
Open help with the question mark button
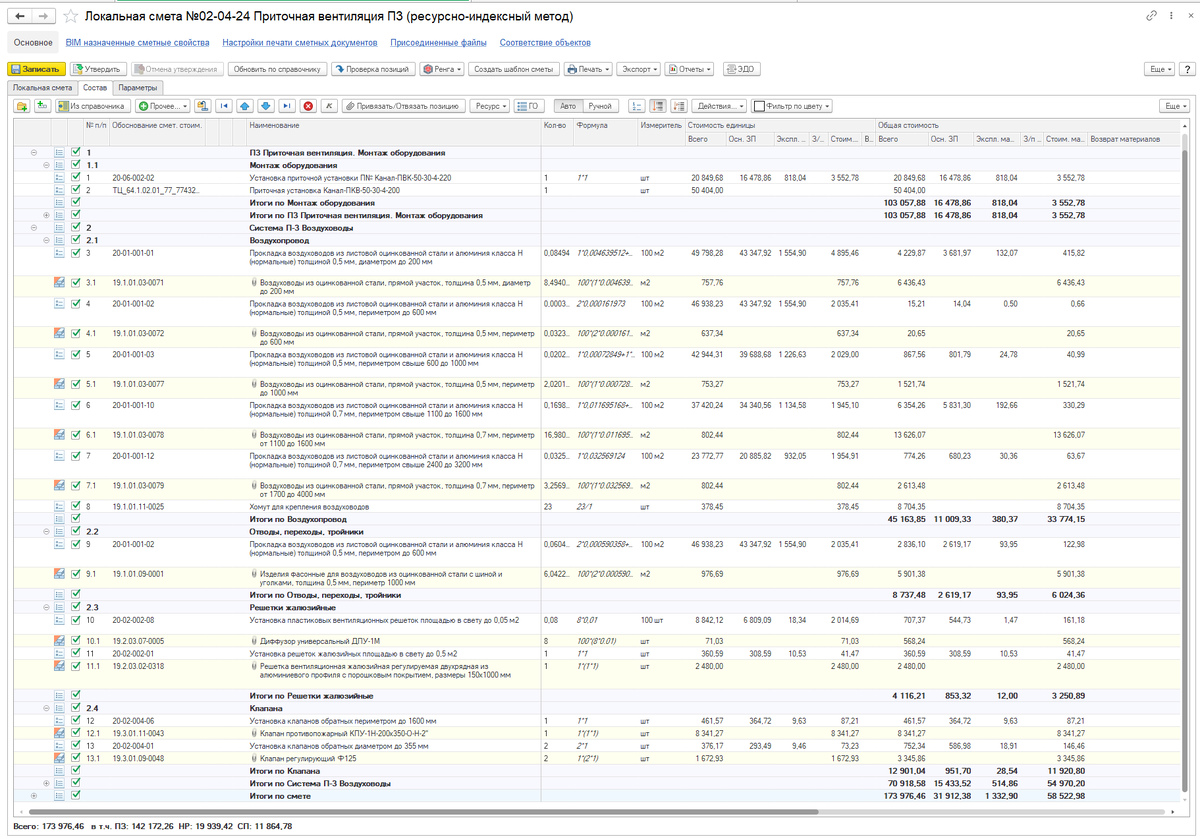[1186, 69]
